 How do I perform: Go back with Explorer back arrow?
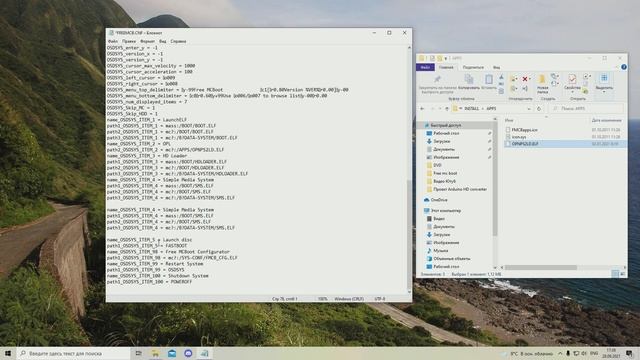pos(422,109)
